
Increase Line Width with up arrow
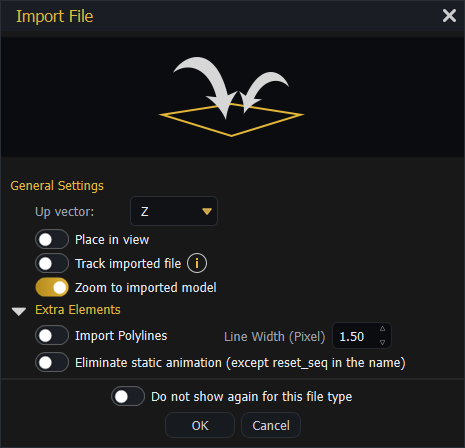382,329
